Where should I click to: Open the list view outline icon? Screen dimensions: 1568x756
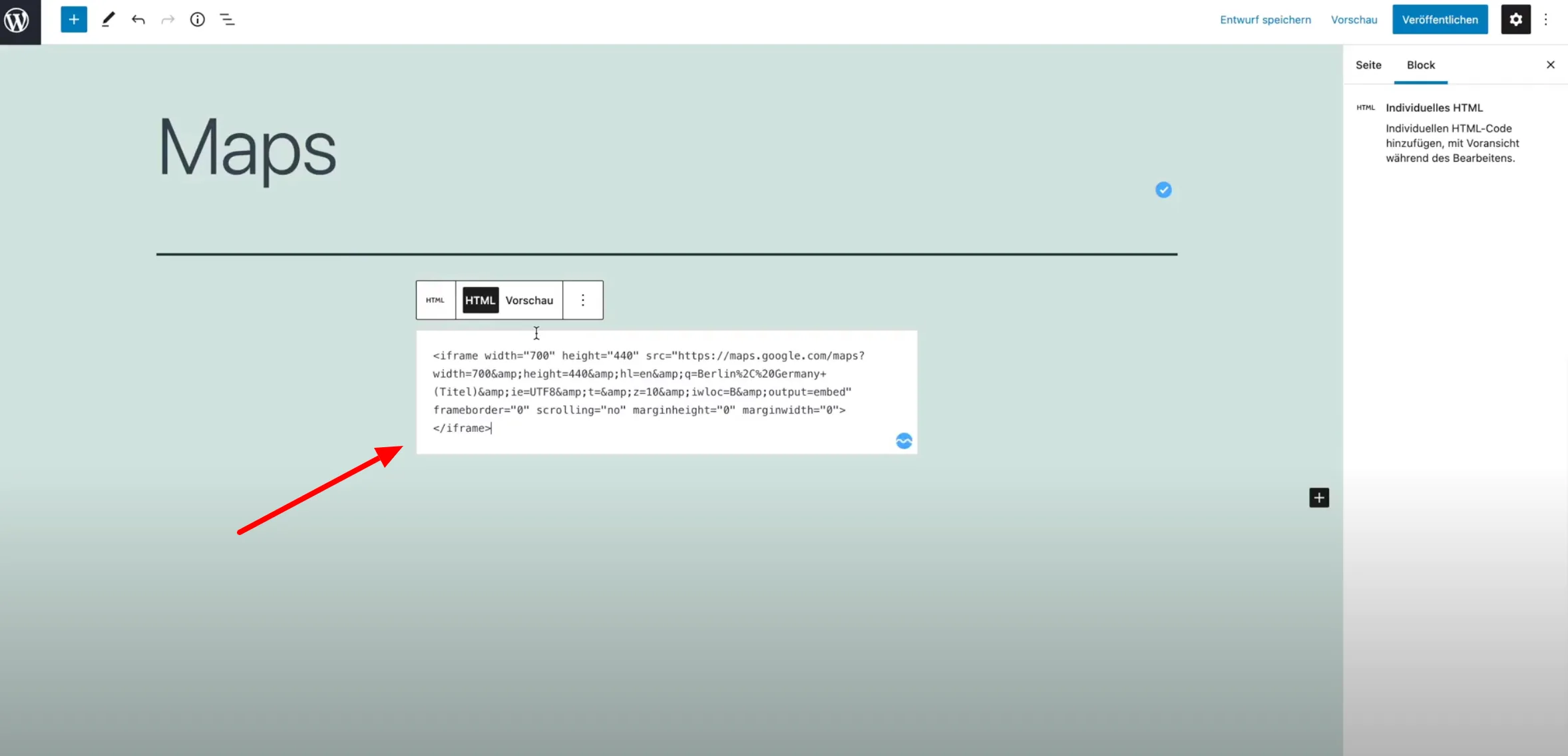[x=228, y=20]
